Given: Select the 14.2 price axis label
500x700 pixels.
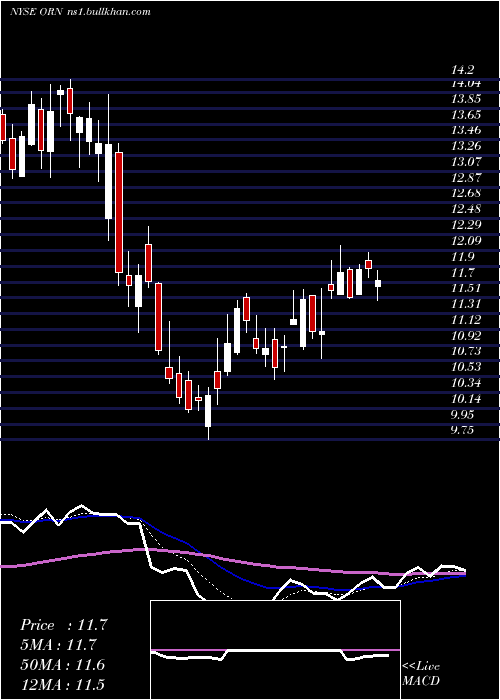Looking at the screenshot, I should 462,70.
